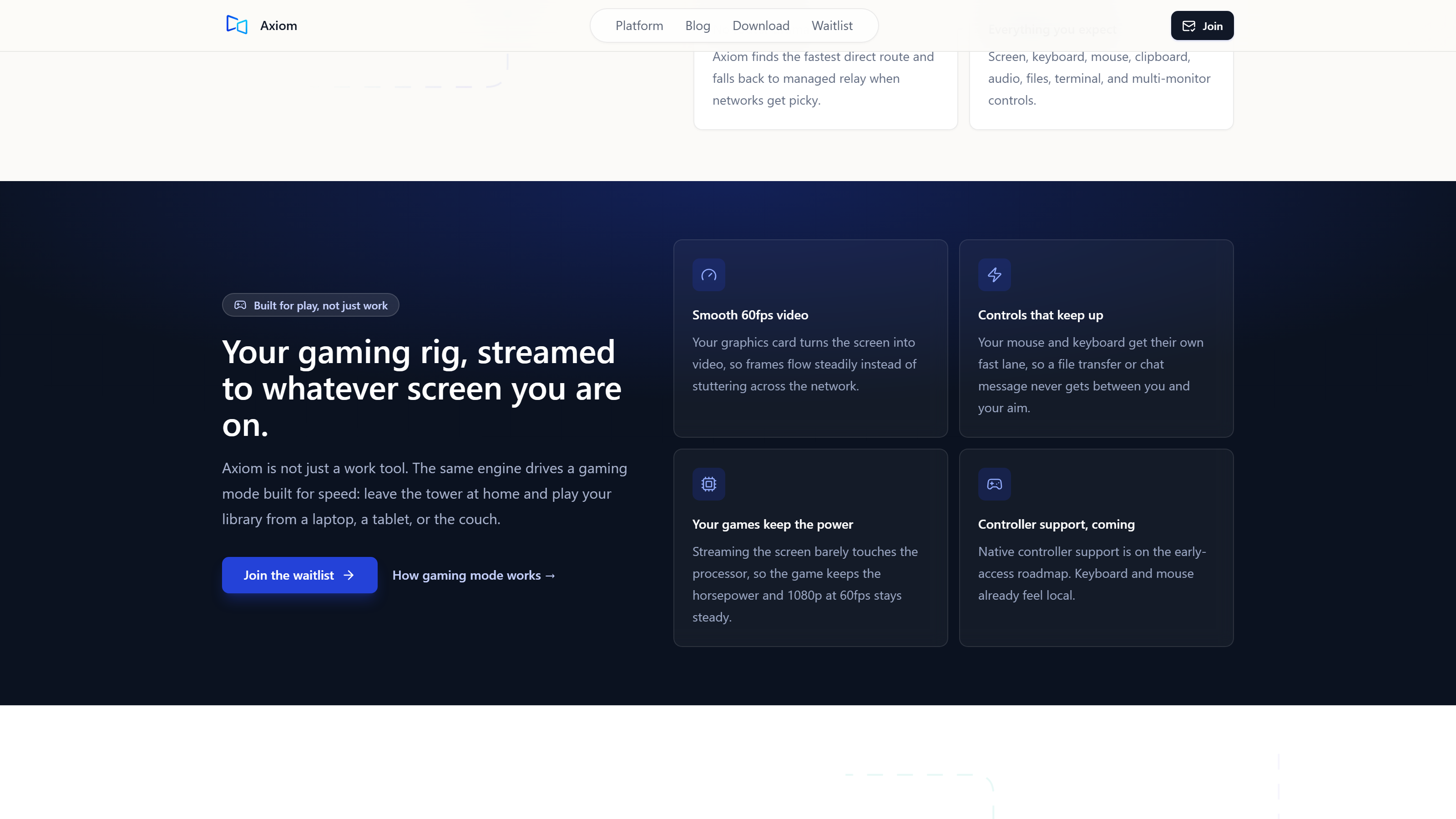Click the text Screen, keyboard, mouse, clipboard
The width and height of the screenshot is (1456, 819).
tap(1099, 79)
